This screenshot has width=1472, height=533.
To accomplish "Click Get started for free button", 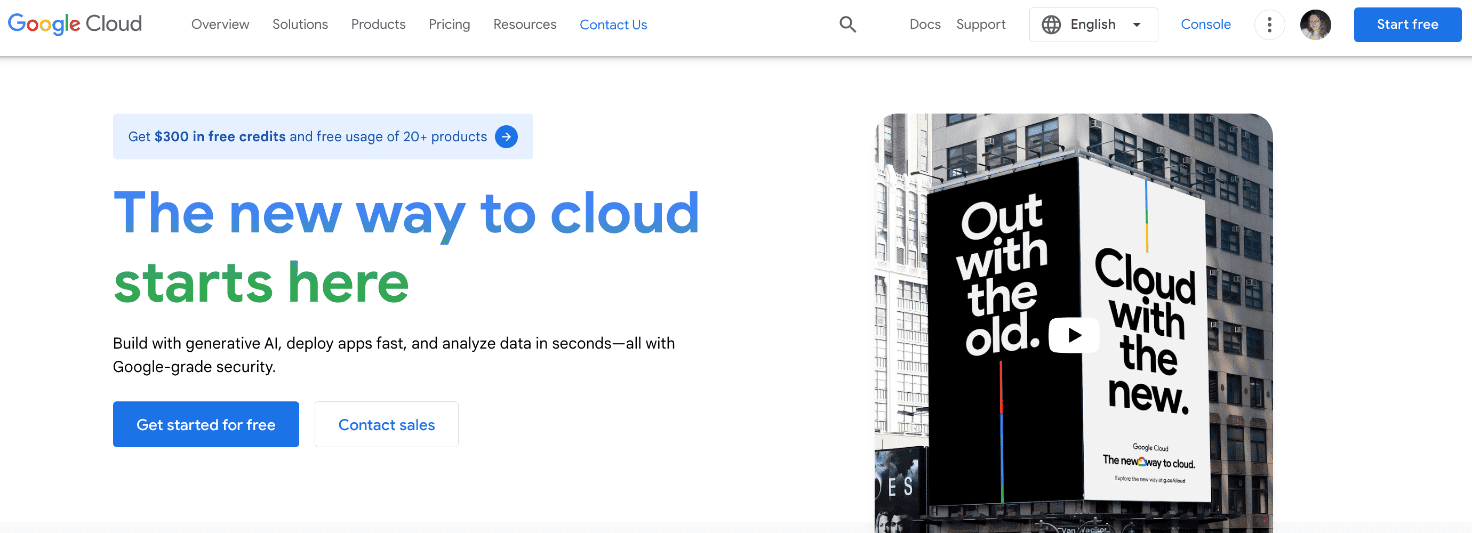I will click(x=206, y=425).
